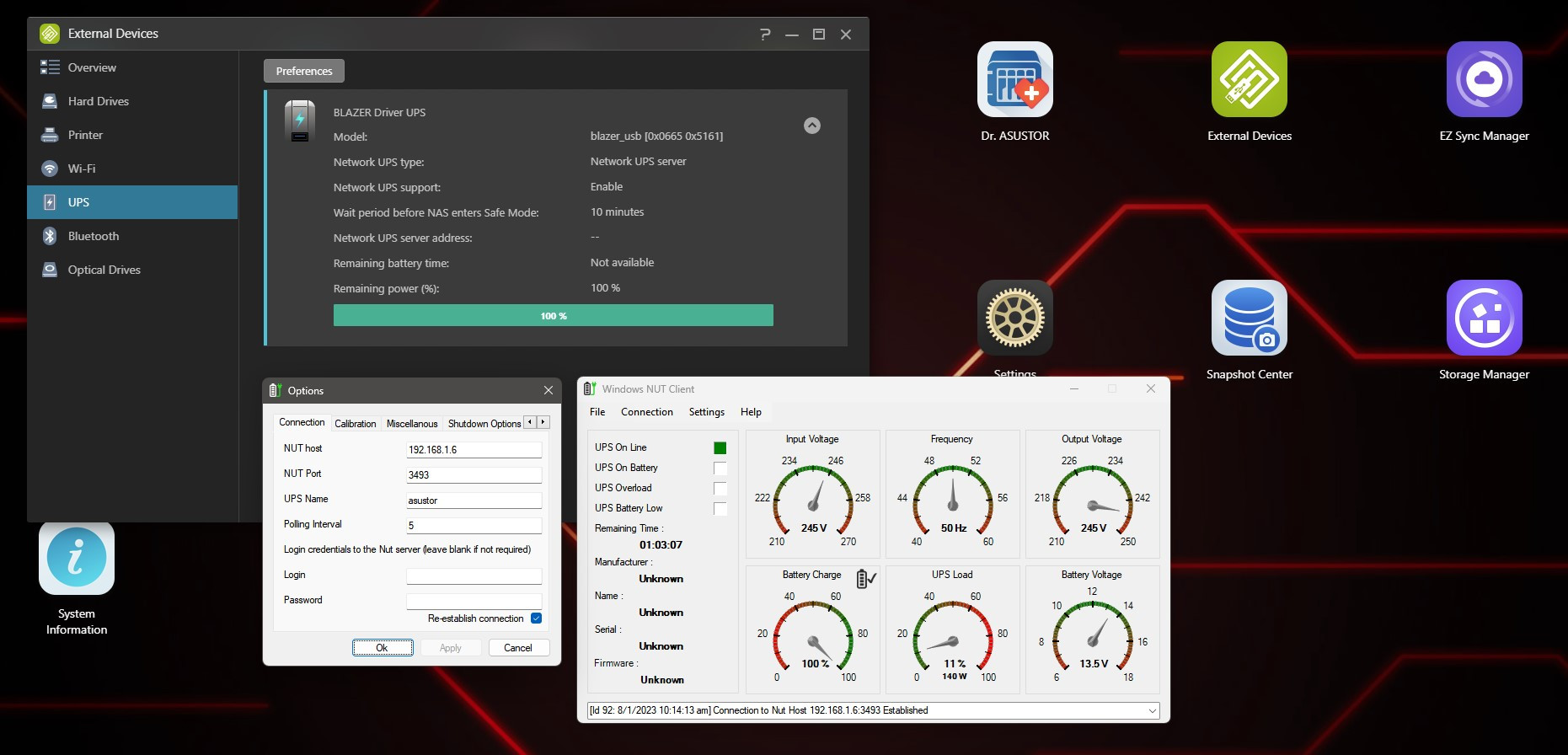Switch to Miscellanous tab in Options
This screenshot has height=755, width=1568.
coord(412,424)
